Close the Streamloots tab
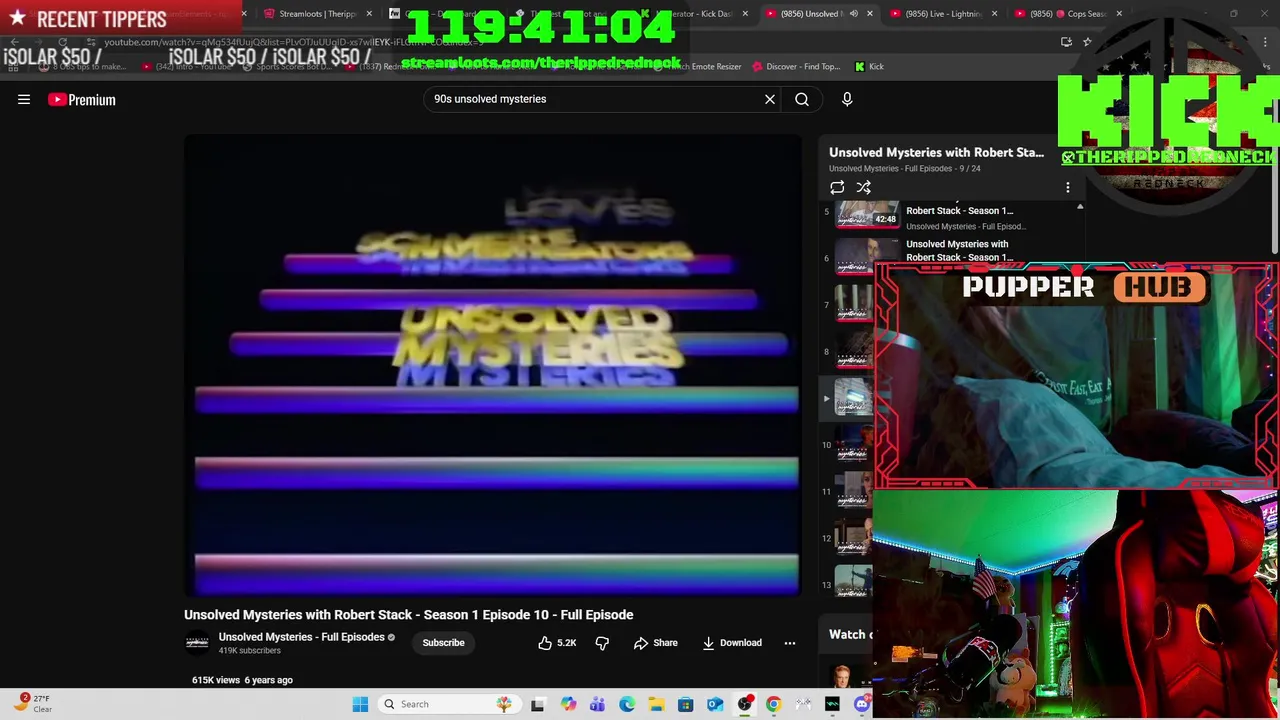The width and height of the screenshot is (1280, 720). coord(369,14)
